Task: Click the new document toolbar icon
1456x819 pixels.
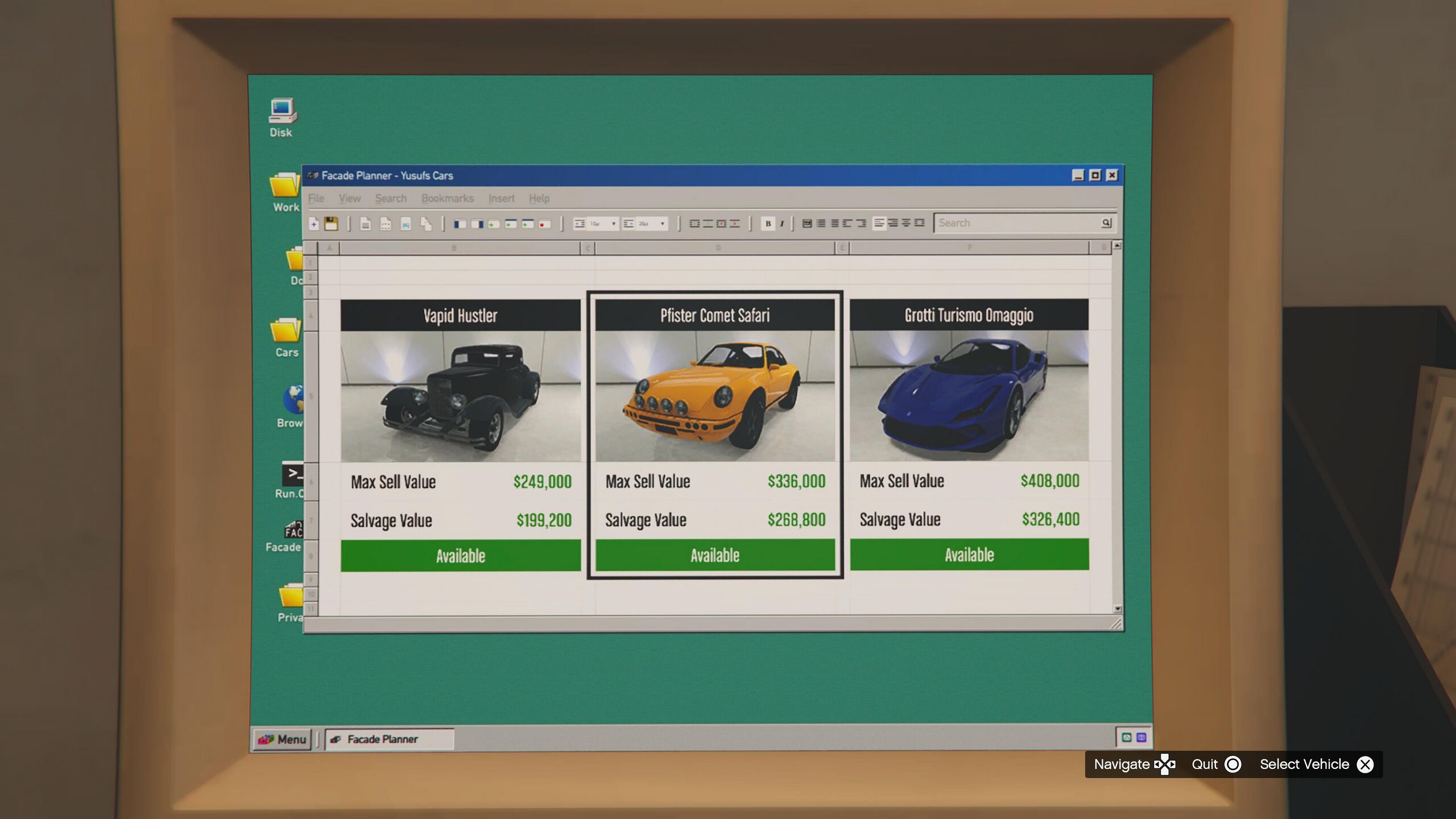Action: point(314,224)
